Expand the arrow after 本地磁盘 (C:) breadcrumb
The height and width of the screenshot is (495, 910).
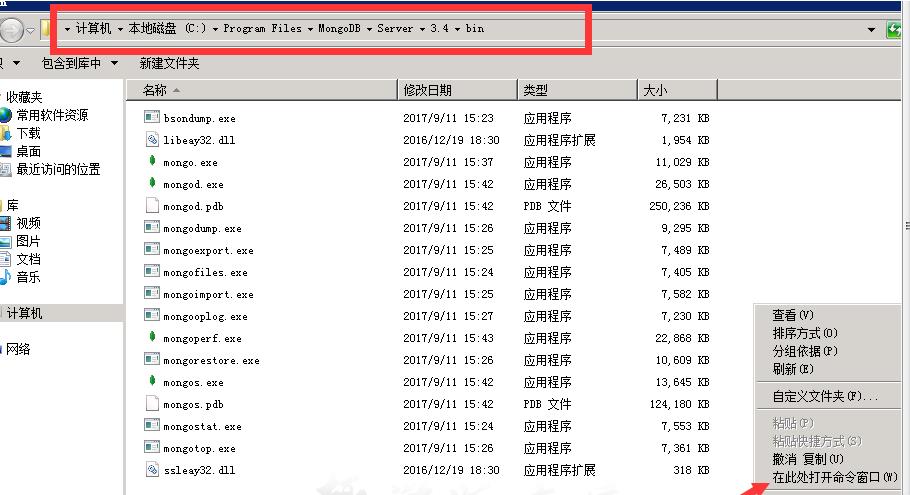[x=215, y=29]
